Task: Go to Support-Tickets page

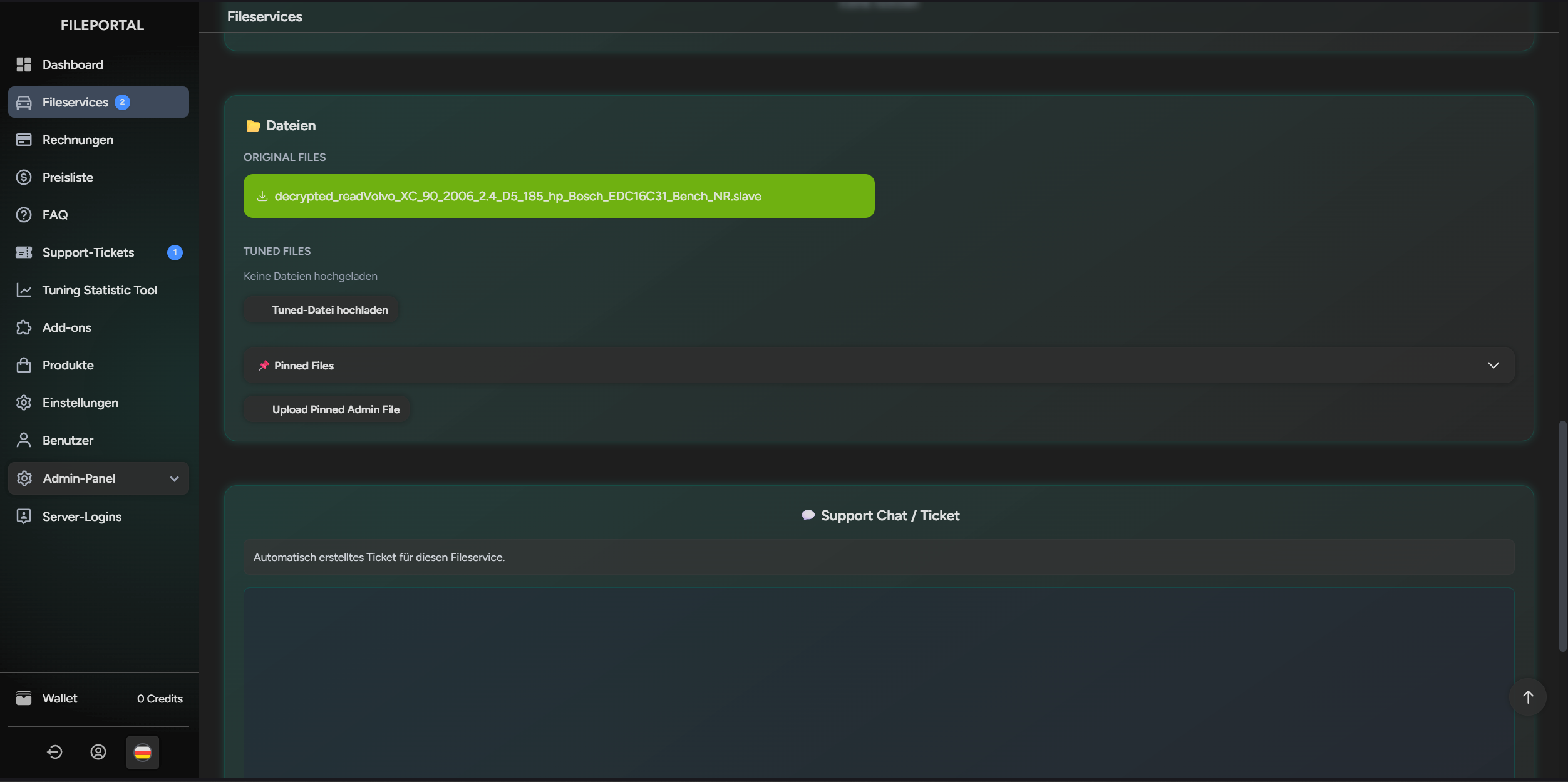Action: click(x=88, y=252)
